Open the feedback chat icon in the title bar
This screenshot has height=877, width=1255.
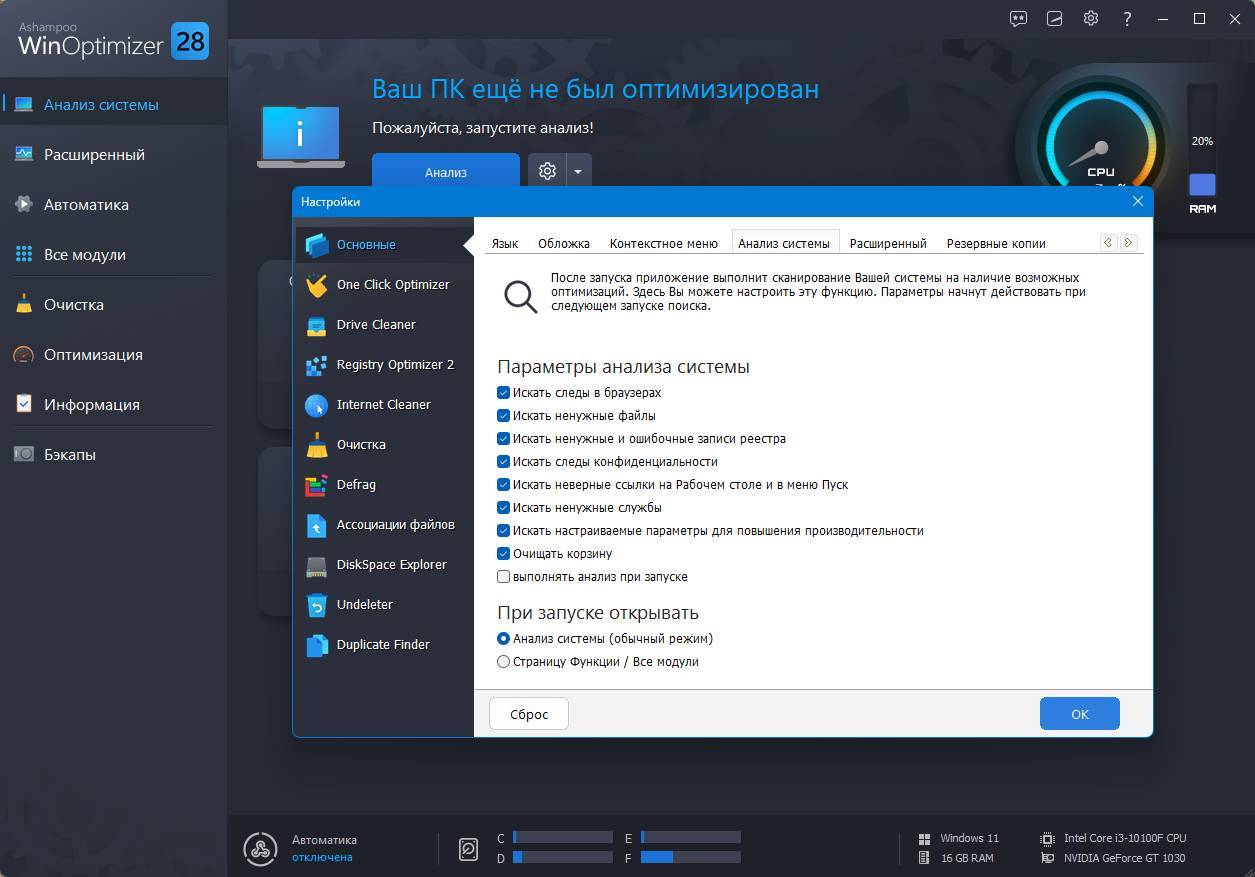point(1018,18)
